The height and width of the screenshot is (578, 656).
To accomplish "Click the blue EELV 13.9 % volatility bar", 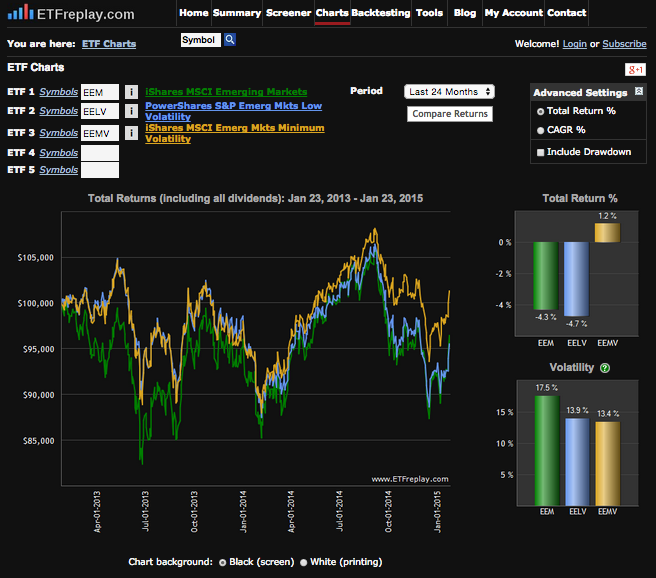I will pos(577,462).
